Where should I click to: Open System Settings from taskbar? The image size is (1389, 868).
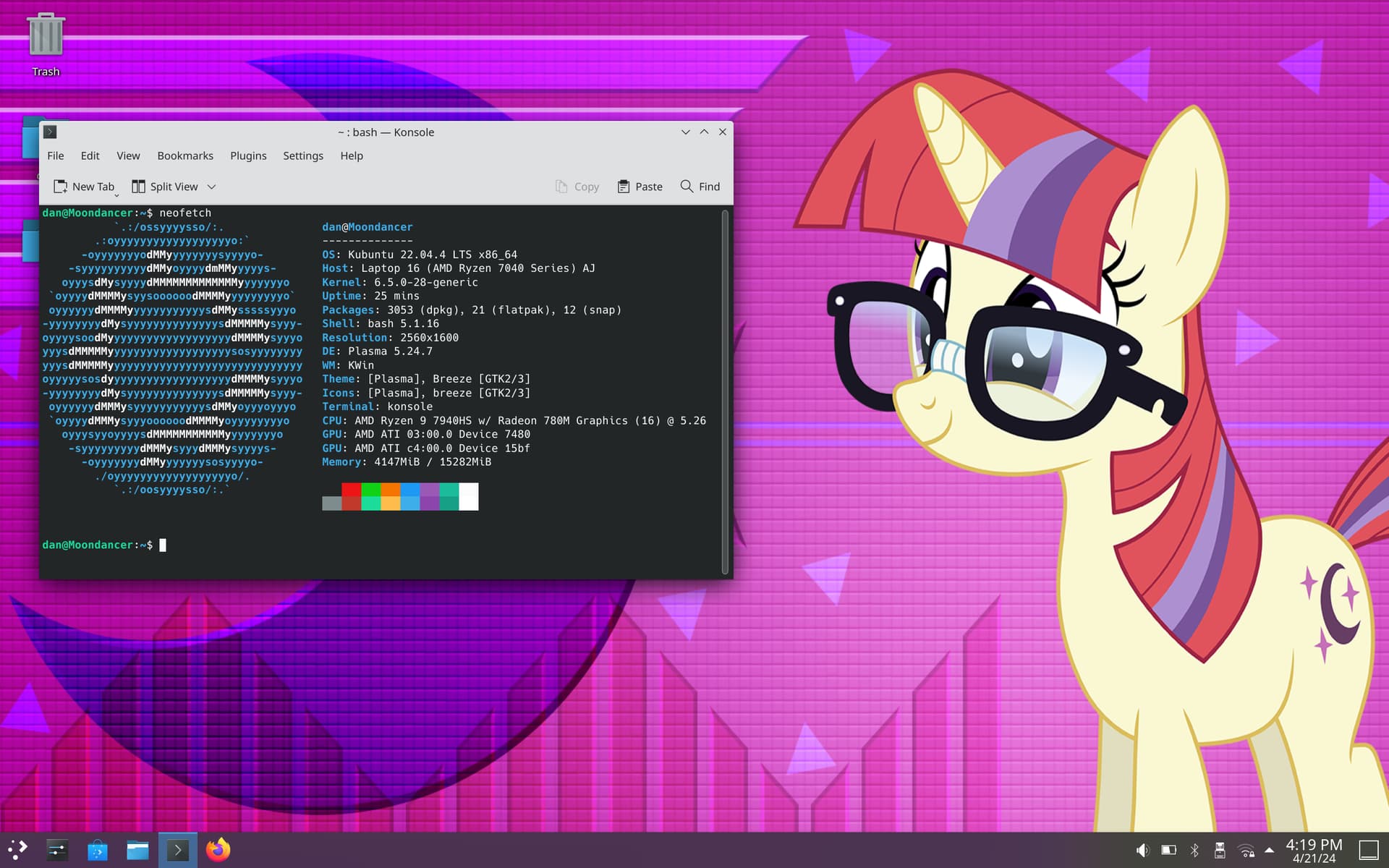57,850
